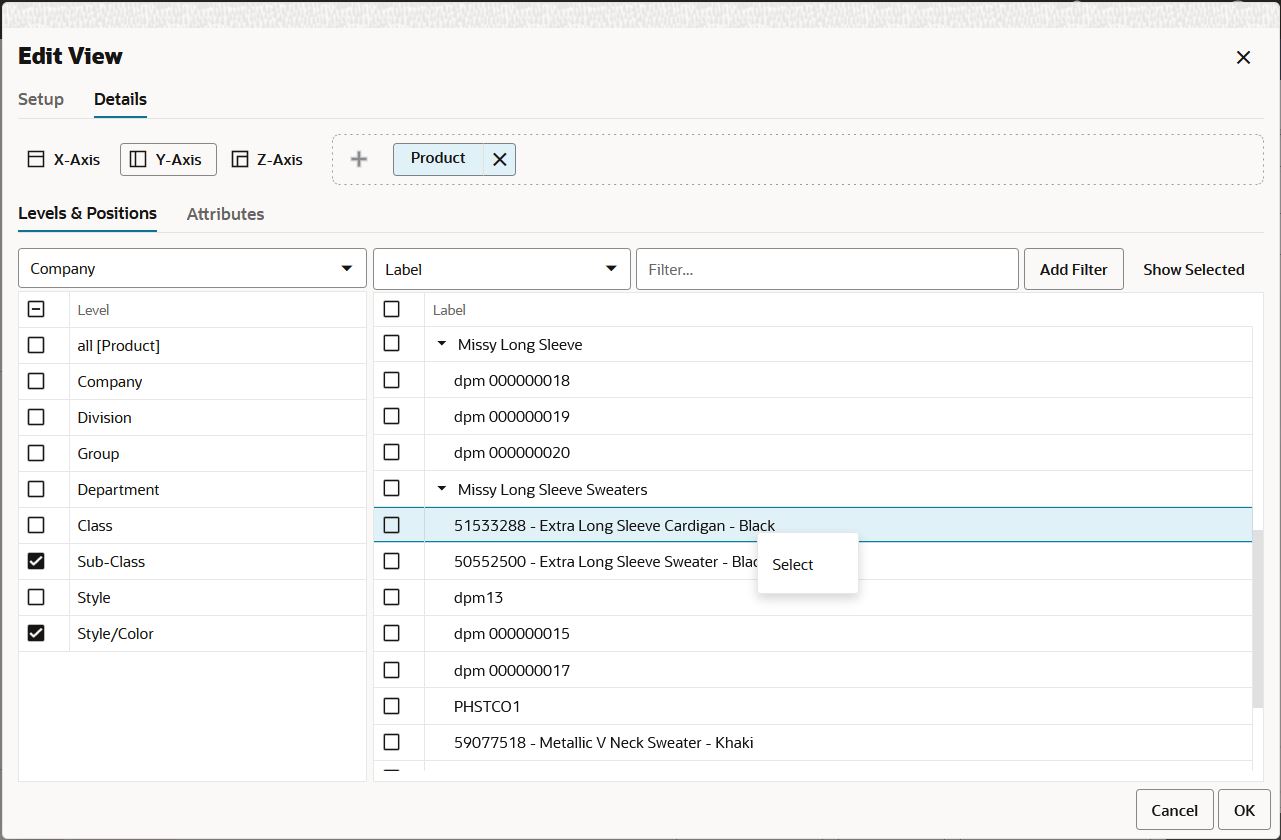This screenshot has width=1281, height=840.
Task: Click OK to save the view
Action: (1243, 809)
